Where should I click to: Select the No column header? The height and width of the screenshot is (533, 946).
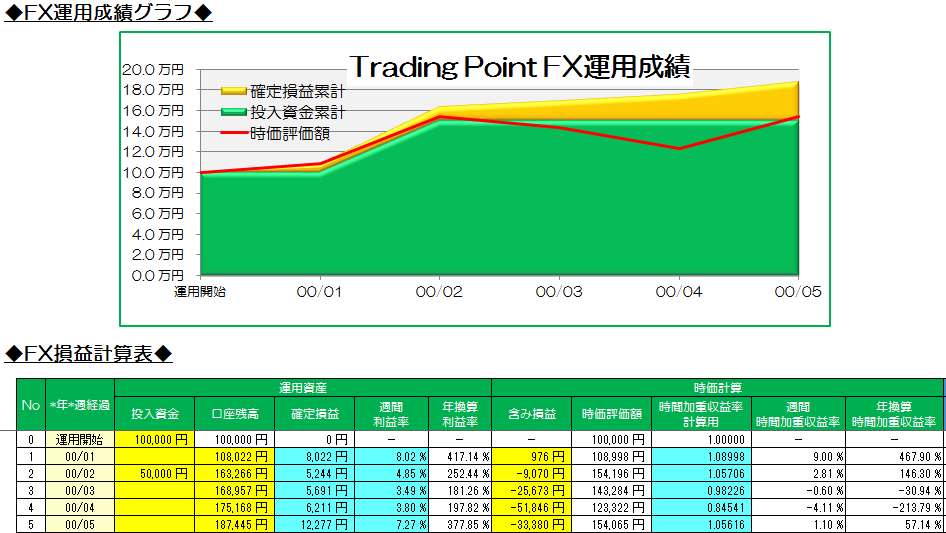31,405
